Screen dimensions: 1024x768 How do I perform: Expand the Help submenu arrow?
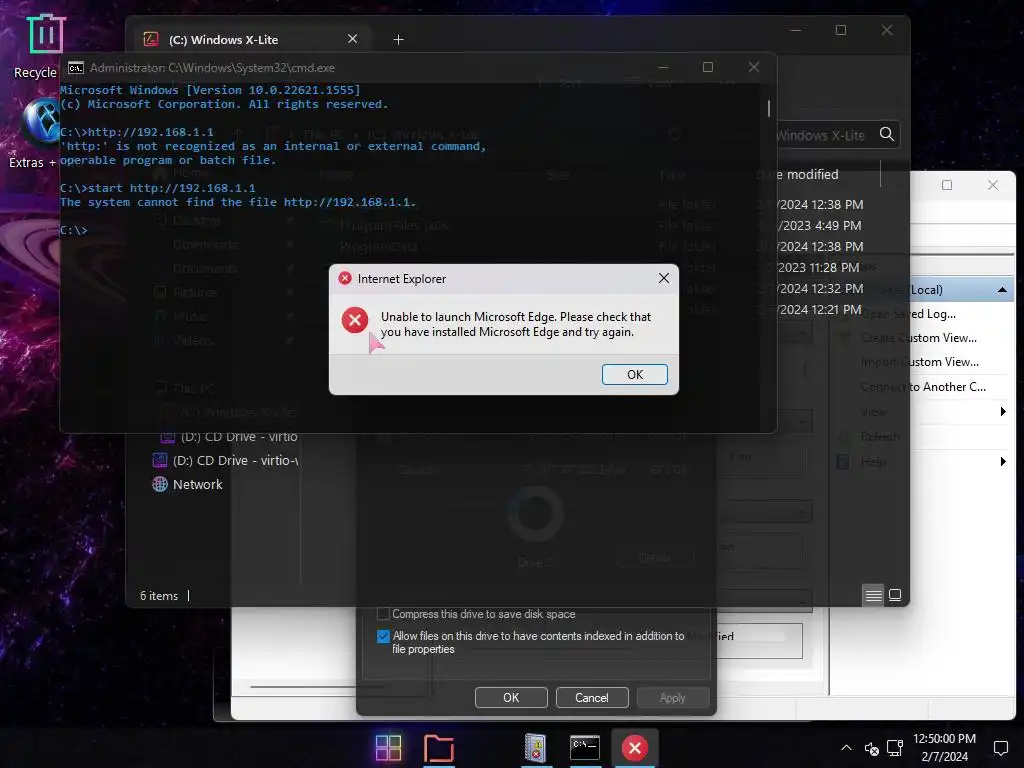(1003, 462)
